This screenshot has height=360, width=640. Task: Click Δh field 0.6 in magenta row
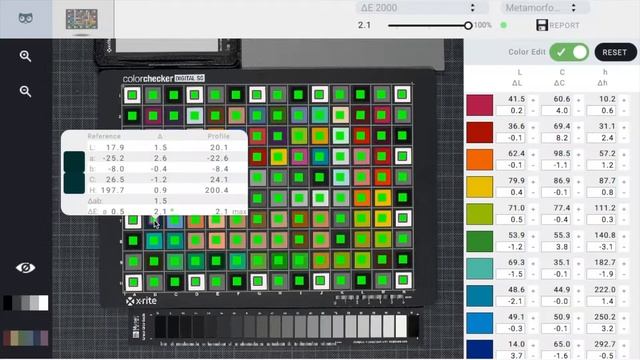pyautogui.click(x=602, y=111)
